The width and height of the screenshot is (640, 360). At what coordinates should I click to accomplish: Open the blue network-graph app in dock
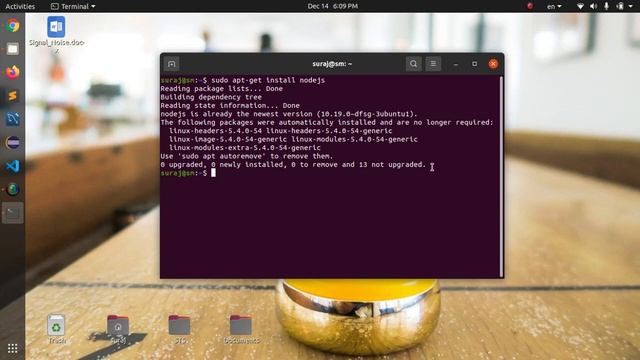pos(13,119)
